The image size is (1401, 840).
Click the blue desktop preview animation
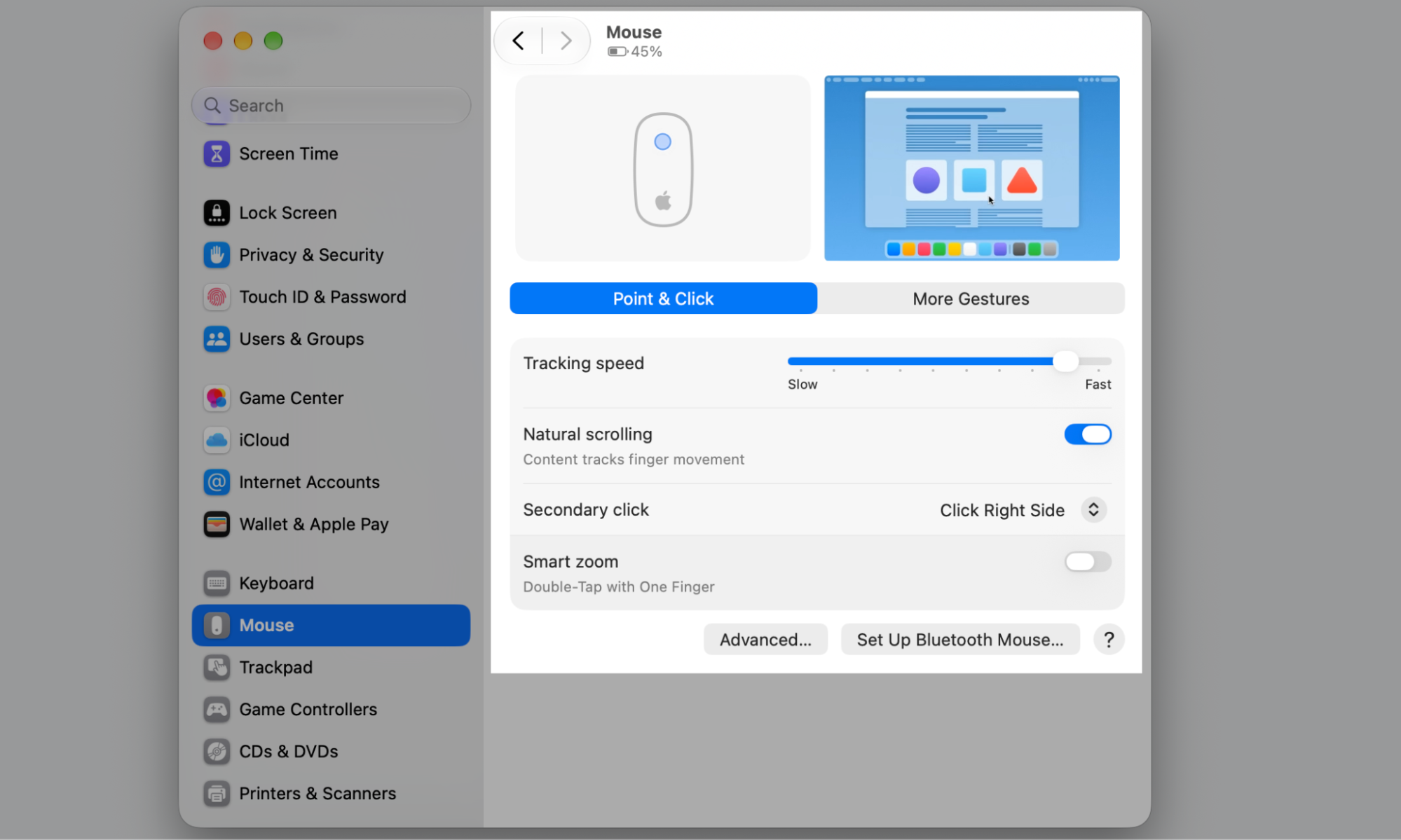(x=971, y=168)
